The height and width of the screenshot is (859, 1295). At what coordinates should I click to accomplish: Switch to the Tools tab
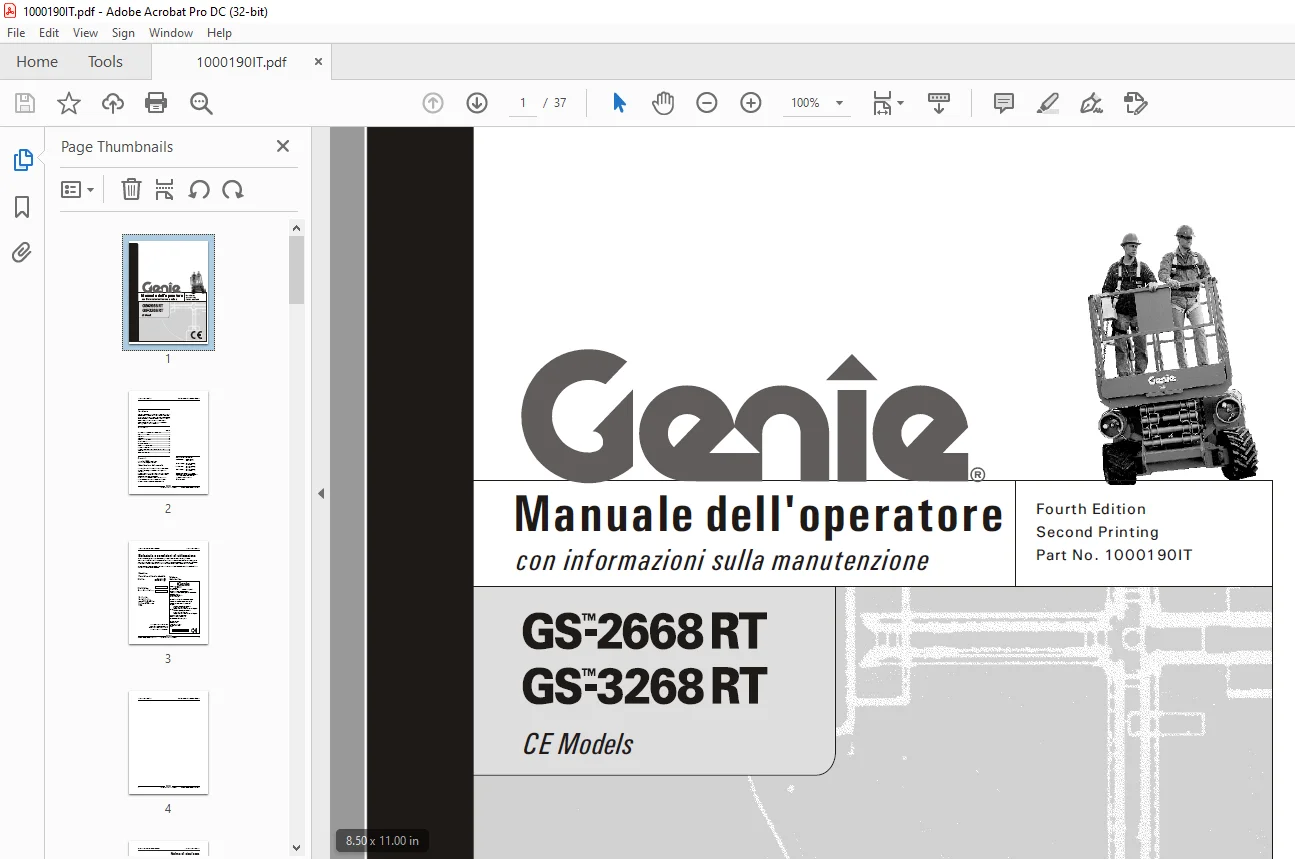pyautogui.click(x=105, y=62)
